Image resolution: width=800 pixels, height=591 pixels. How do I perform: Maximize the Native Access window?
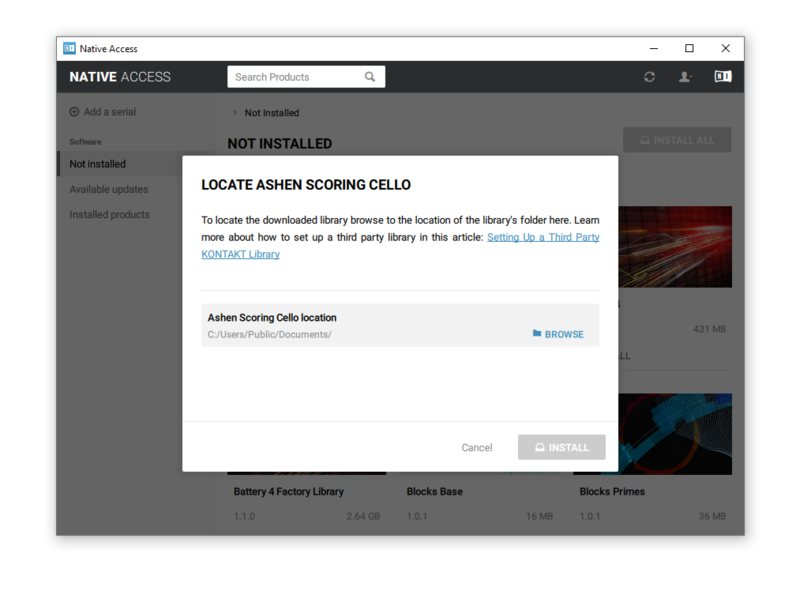click(689, 48)
